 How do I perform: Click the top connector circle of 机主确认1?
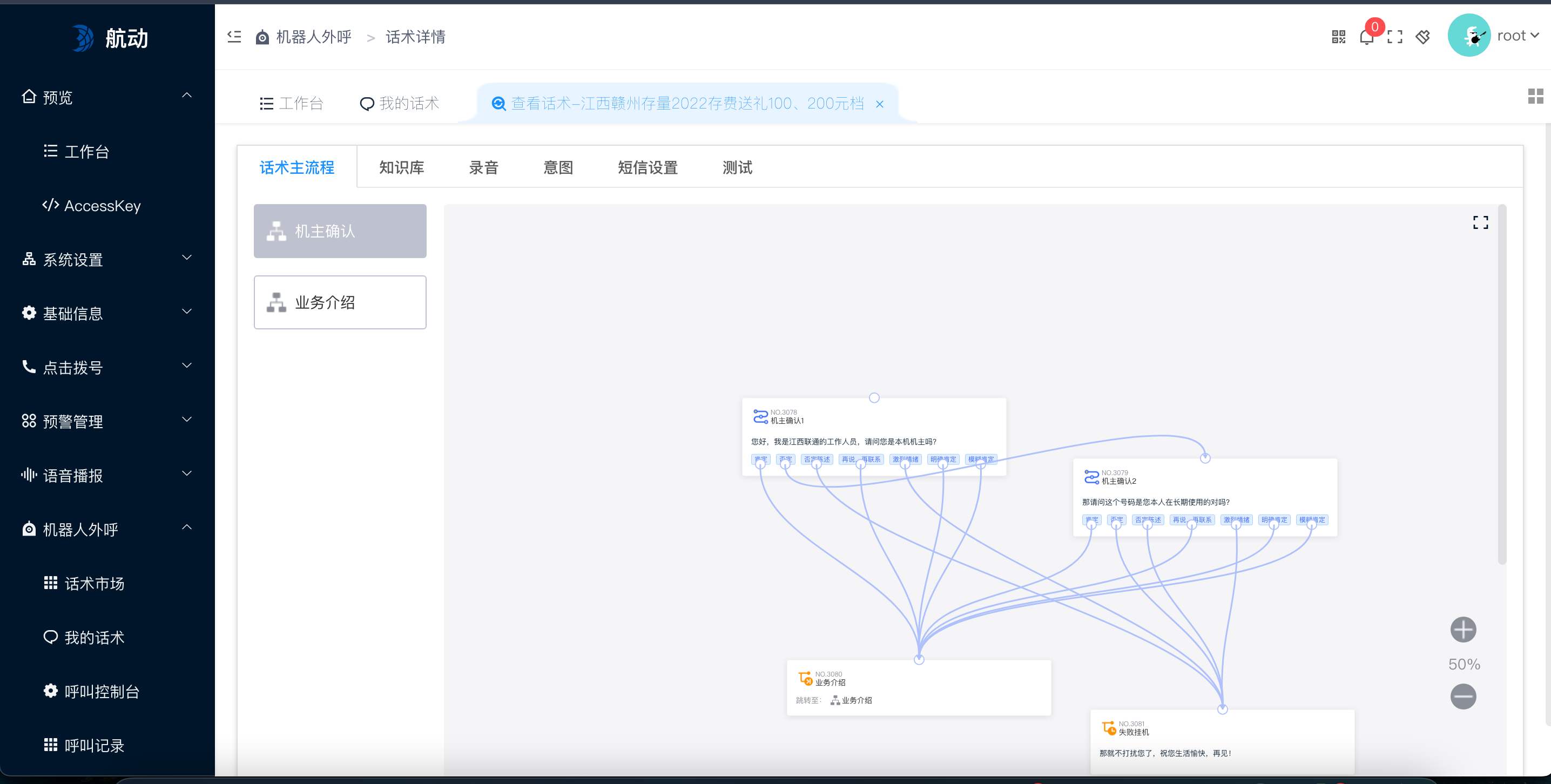874,397
